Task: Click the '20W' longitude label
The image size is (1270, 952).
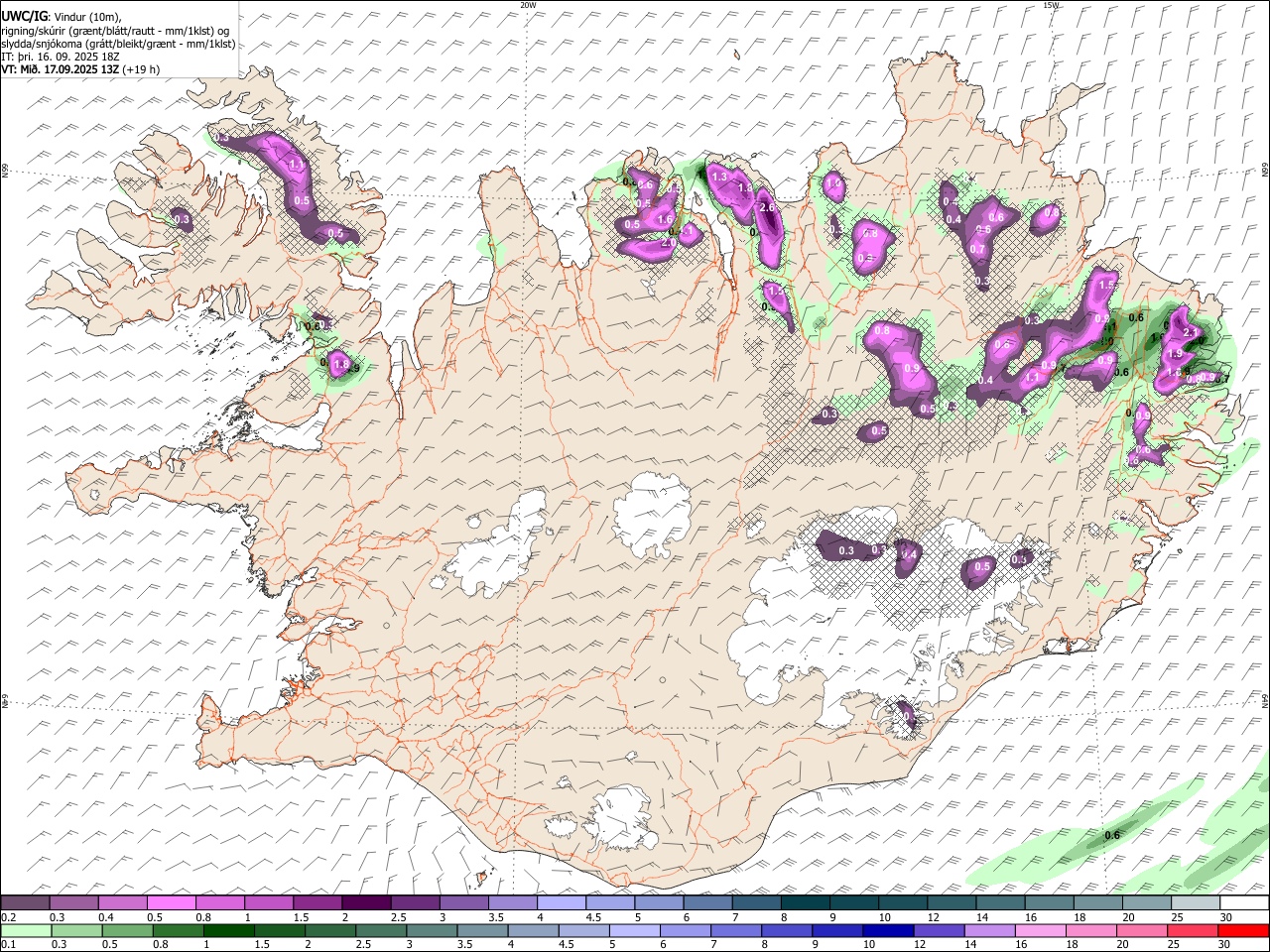Action: [x=528, y=4]
